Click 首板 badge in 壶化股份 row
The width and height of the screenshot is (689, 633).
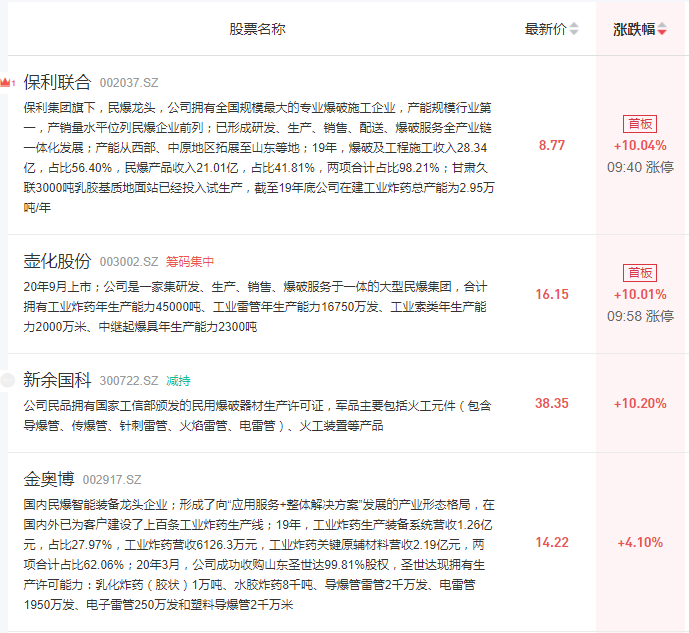(x=640, y=273)
